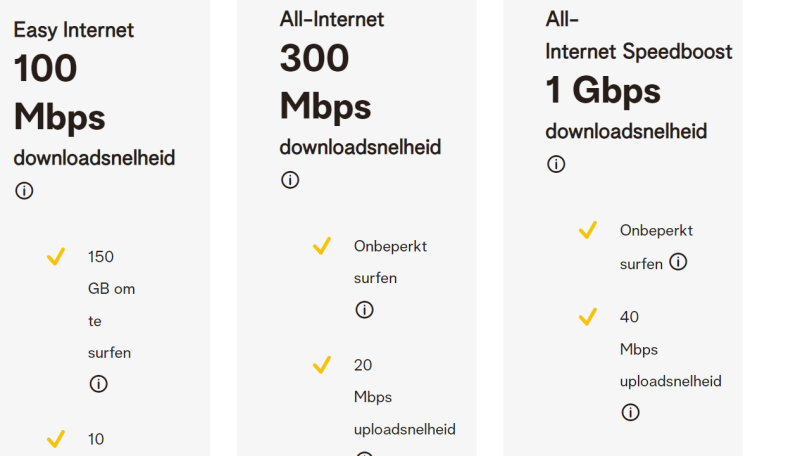Click the 40 Mbps uploadsnelheid feature text

tap(670, 349)
